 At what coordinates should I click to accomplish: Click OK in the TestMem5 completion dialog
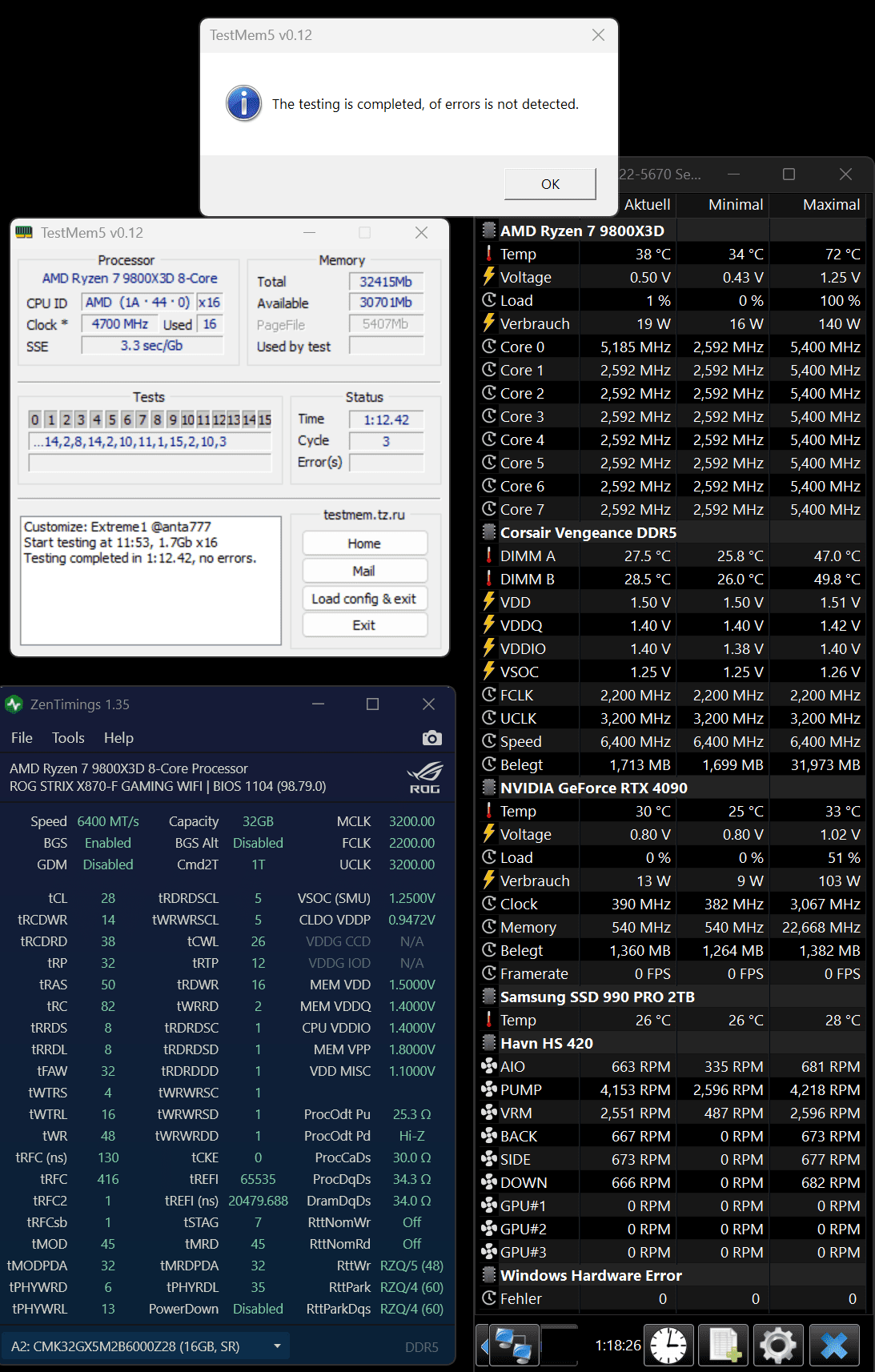[550, 184]
